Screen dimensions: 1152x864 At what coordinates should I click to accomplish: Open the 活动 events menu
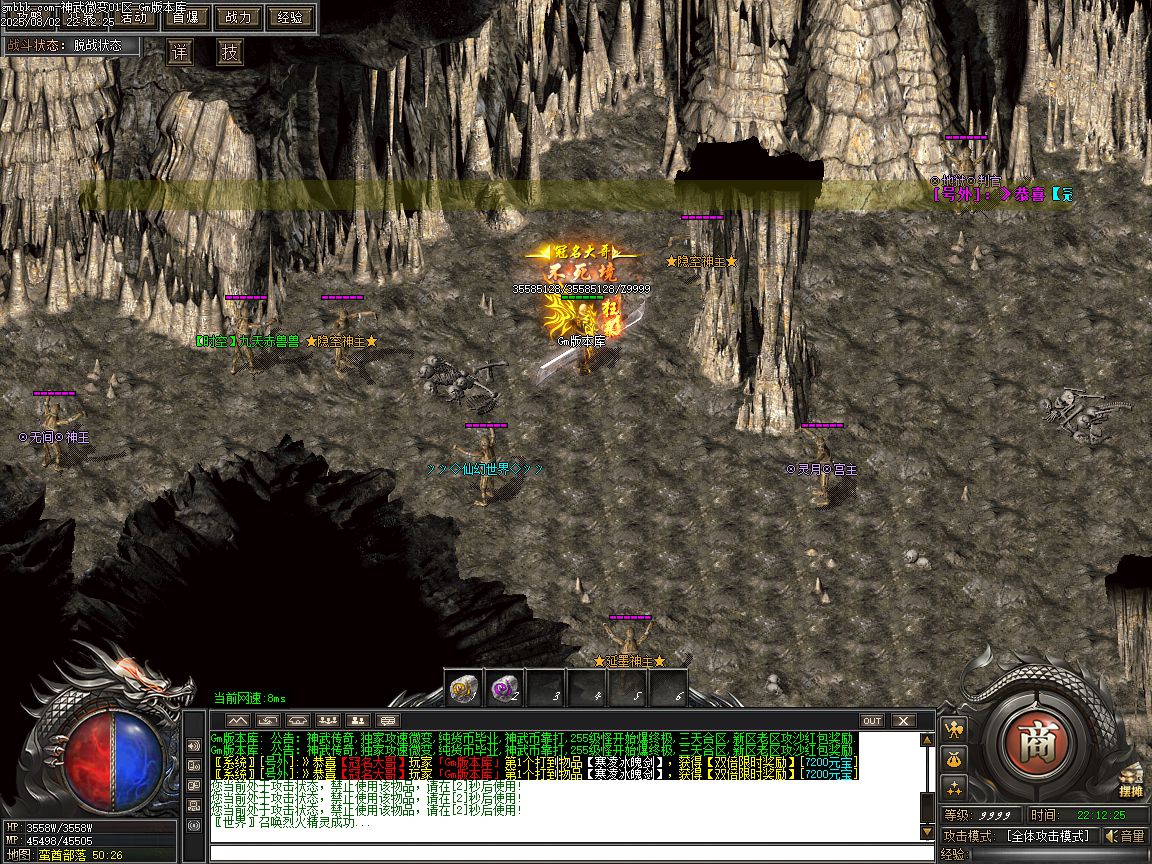(133, 17)
